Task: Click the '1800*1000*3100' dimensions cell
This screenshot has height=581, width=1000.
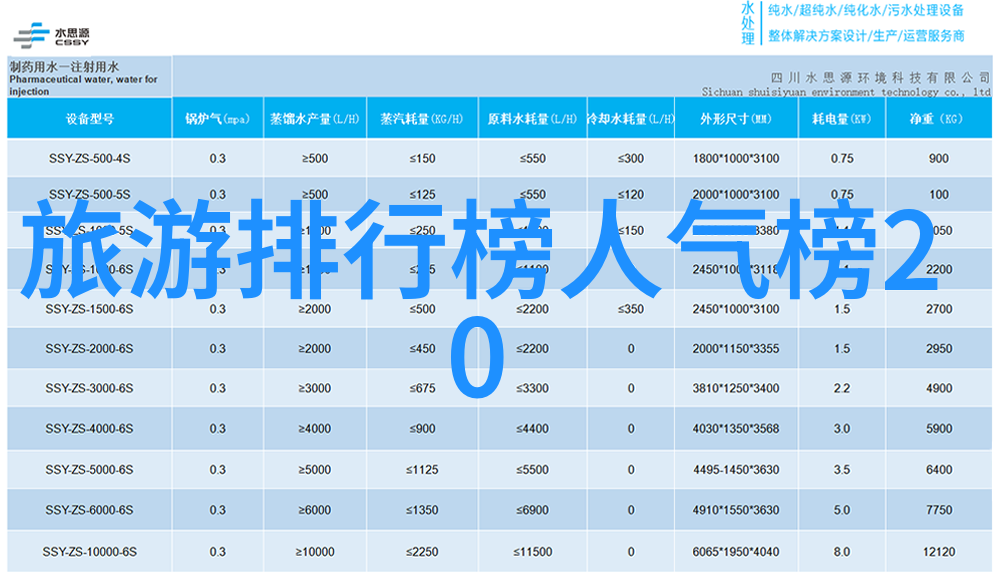Action: (x=736, y=158)
